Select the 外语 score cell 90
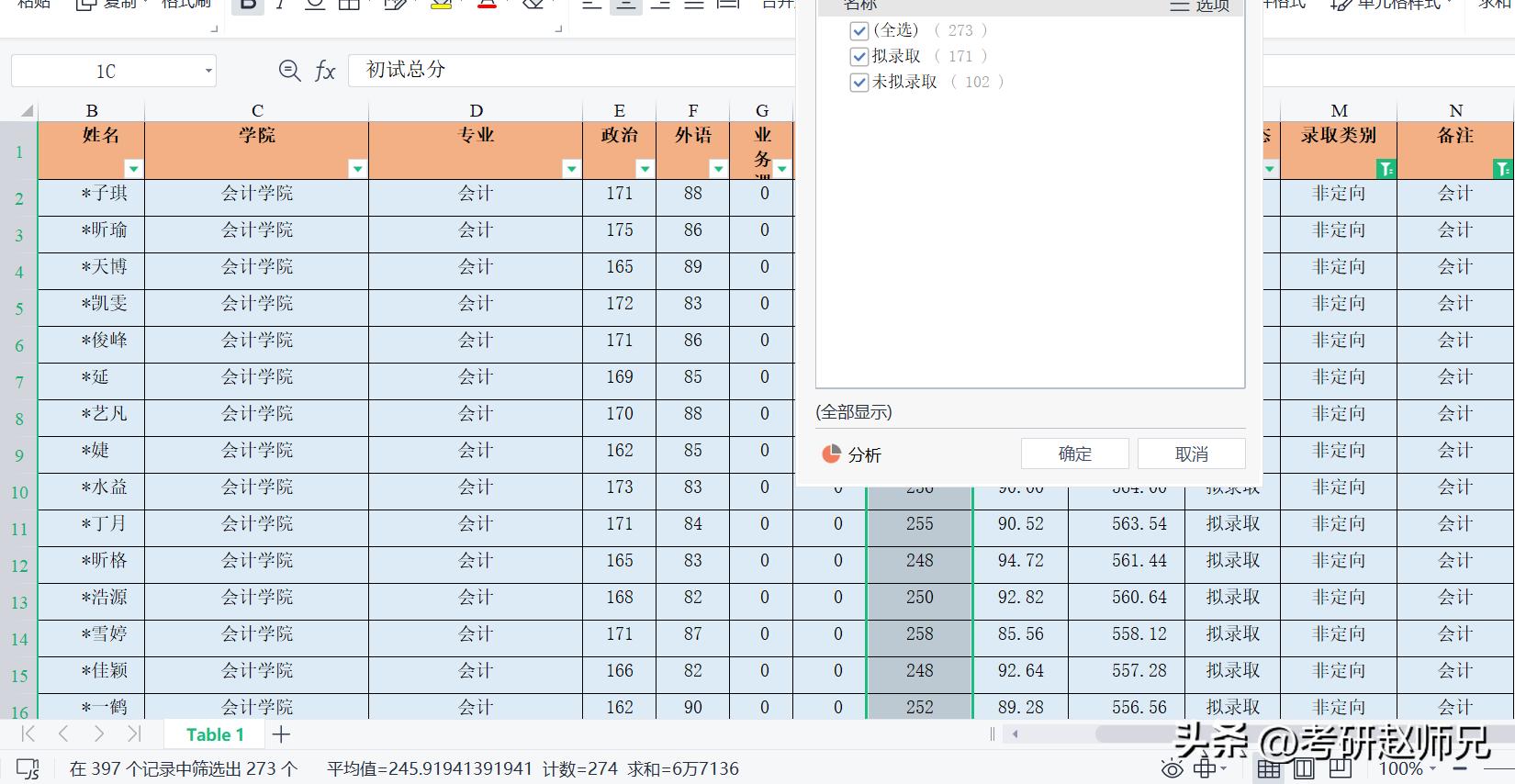 click(692, 706)
